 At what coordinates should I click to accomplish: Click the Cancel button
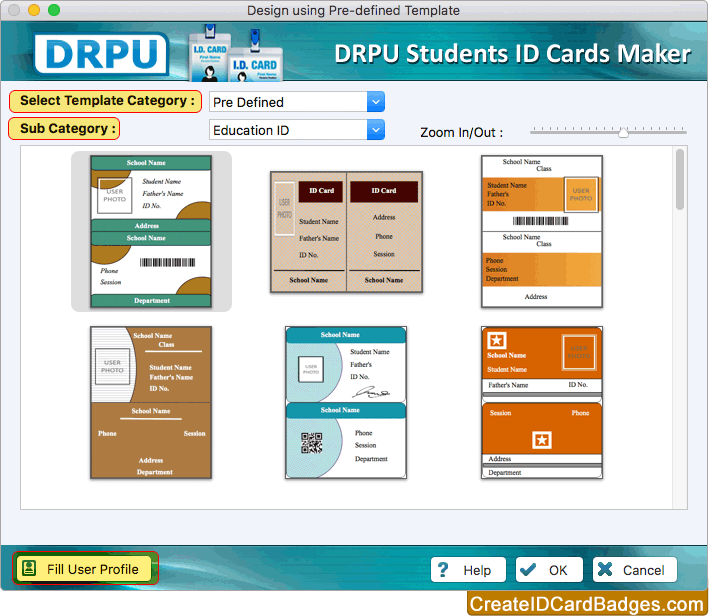pos(635,569)
